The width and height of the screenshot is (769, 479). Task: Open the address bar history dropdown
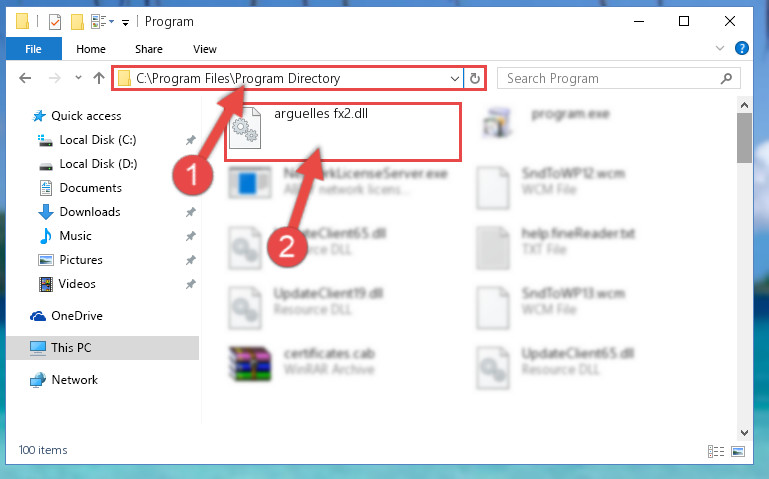pyautogui.click(x=455, y=78)
